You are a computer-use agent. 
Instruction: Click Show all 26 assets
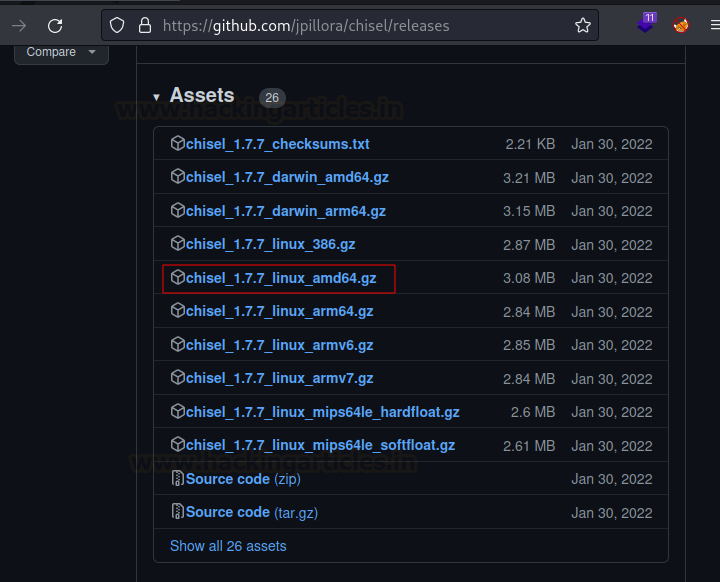coord(228,546)
